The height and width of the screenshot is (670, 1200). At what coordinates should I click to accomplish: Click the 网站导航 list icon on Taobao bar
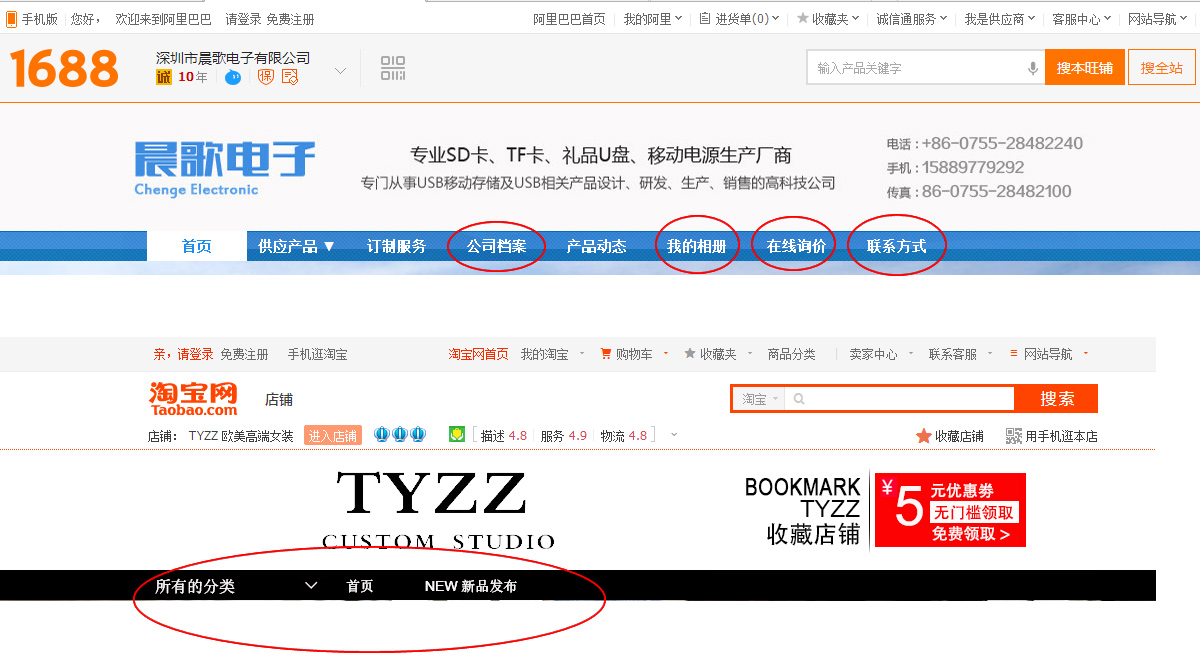(x=1014, y=354)
